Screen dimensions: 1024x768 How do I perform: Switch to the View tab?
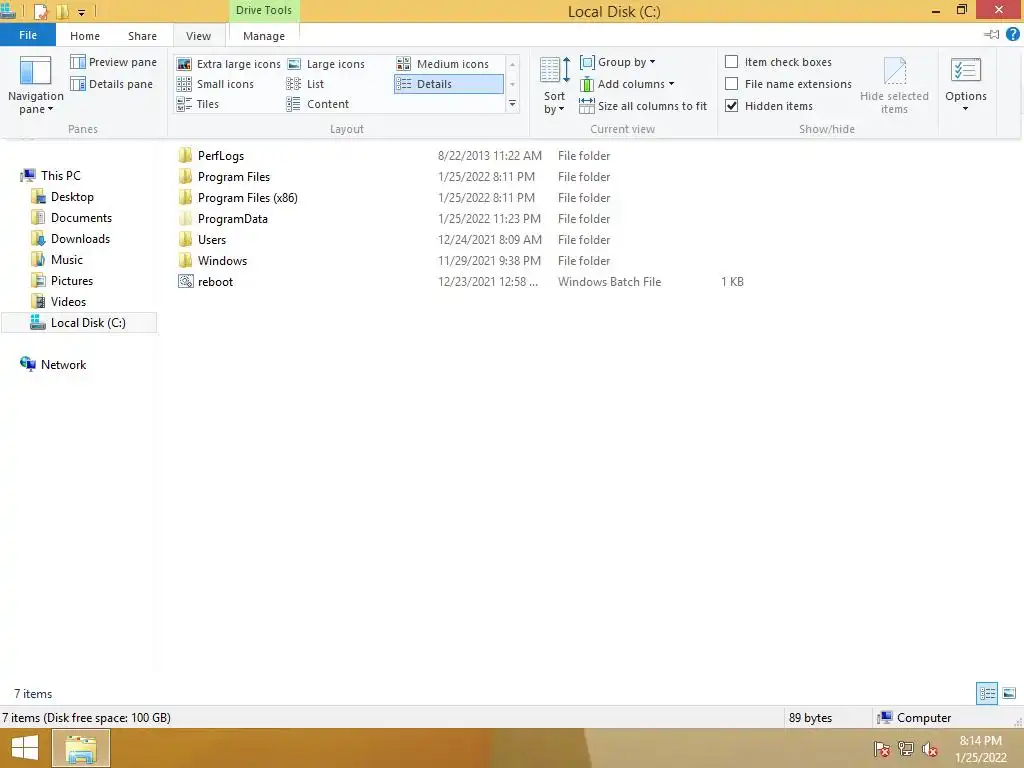pos(199,36)
